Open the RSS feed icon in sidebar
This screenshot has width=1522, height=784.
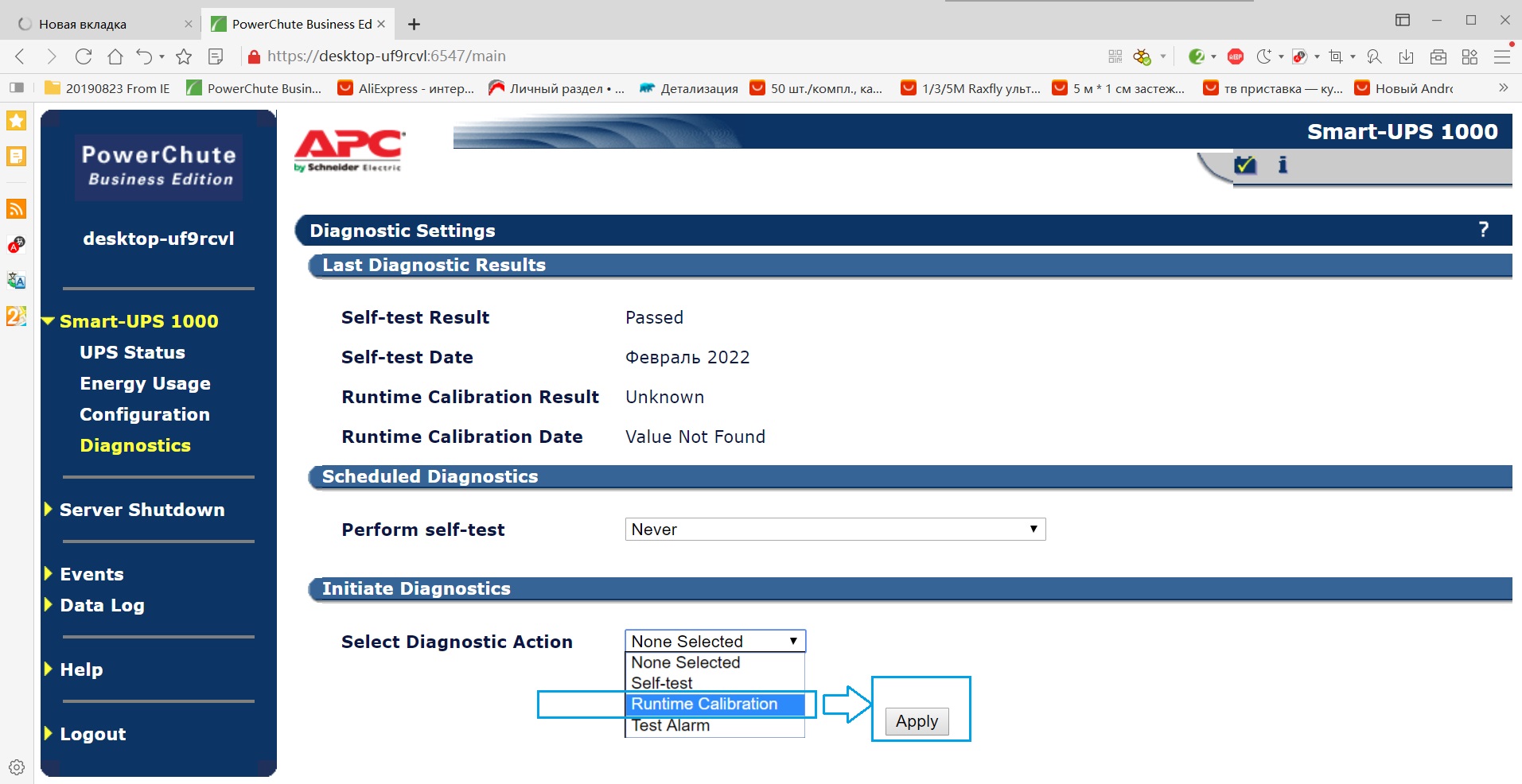click(17, 208)
